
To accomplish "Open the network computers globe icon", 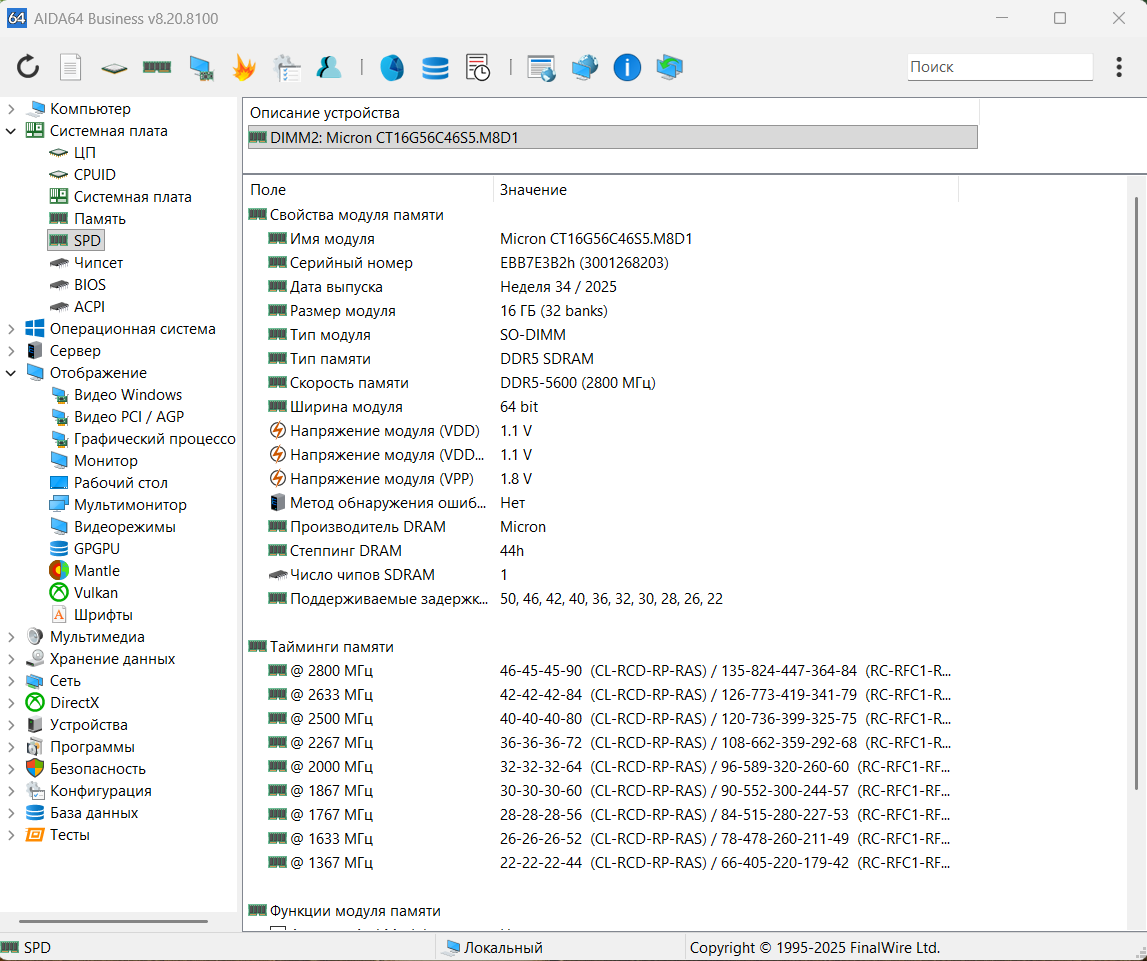I will pyautogui.click(x=584, y=67).
